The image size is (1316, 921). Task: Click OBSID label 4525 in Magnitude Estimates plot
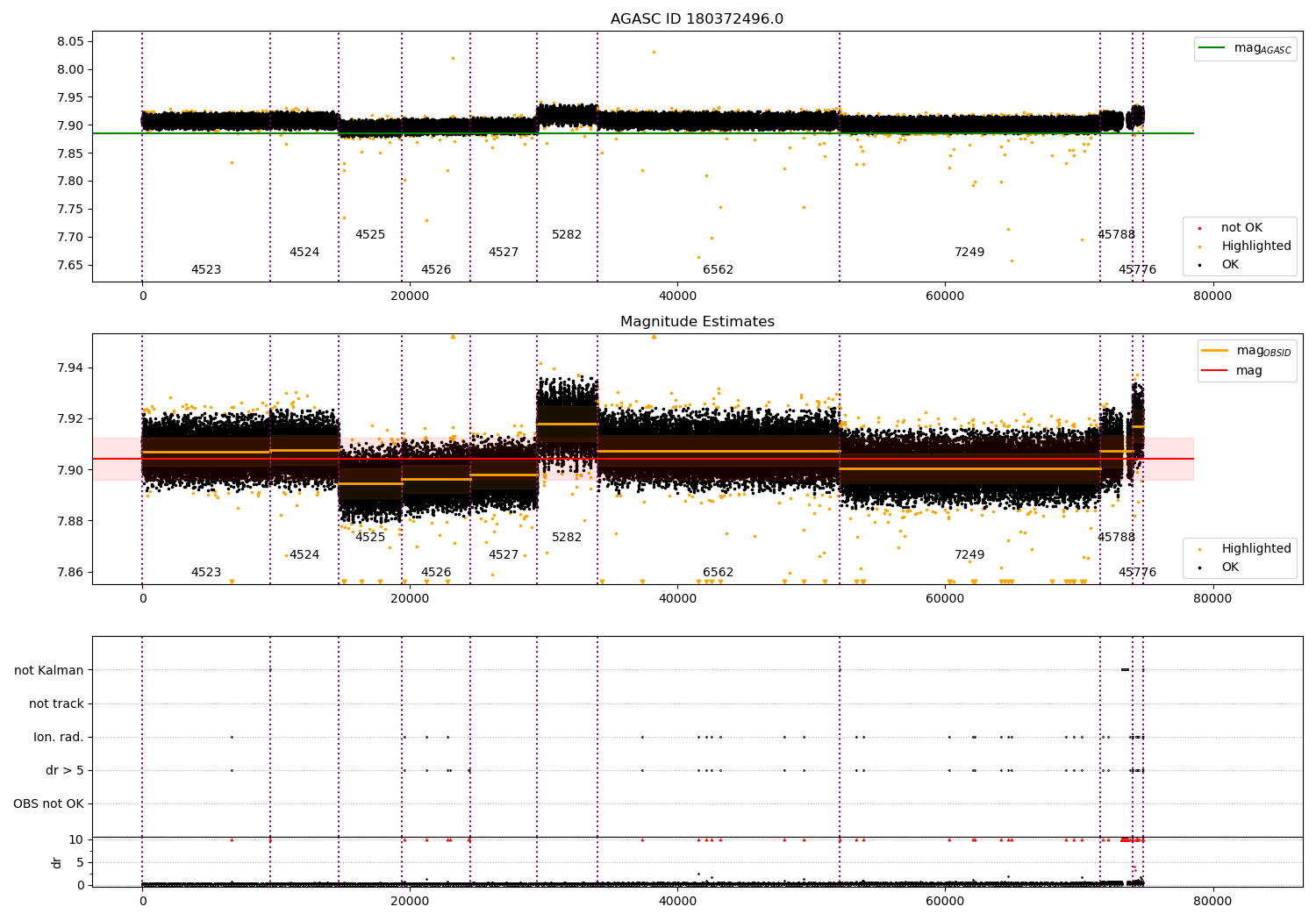(x=370, y=538)
